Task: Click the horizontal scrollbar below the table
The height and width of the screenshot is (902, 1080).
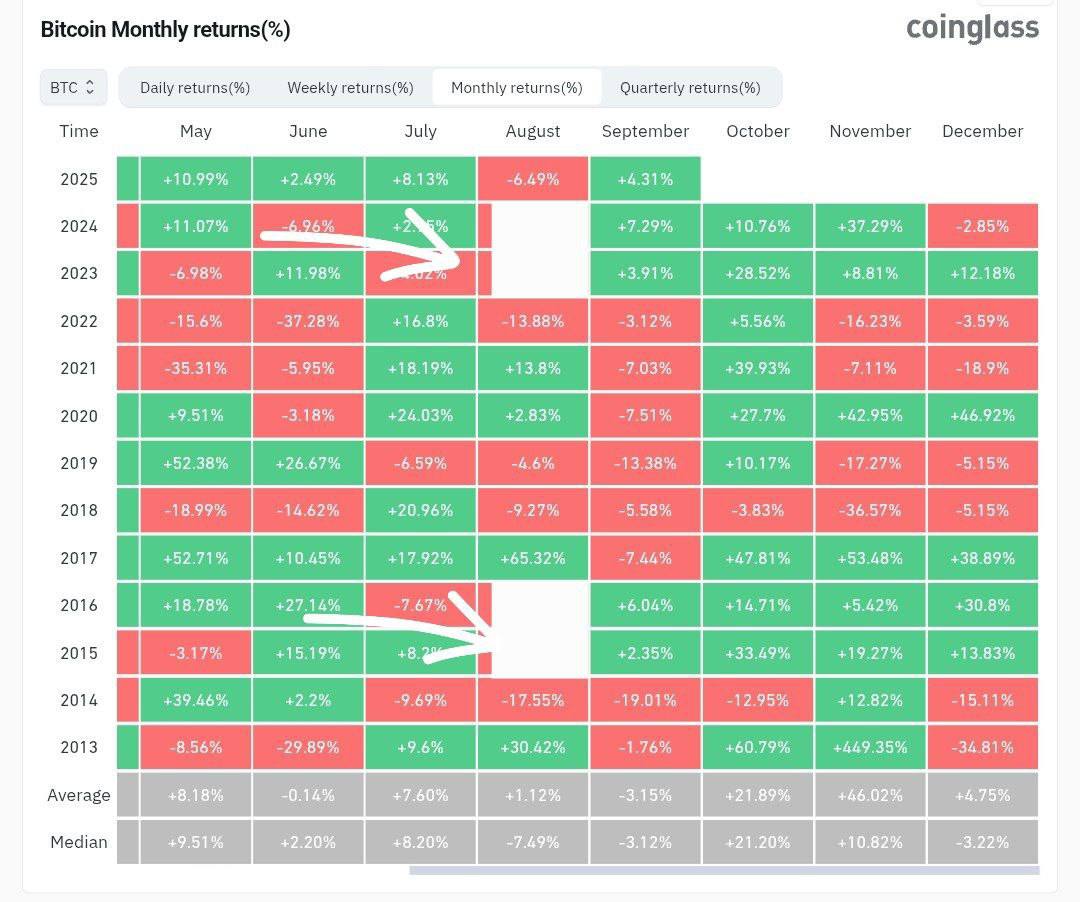Action: click(x=723, y=870)
